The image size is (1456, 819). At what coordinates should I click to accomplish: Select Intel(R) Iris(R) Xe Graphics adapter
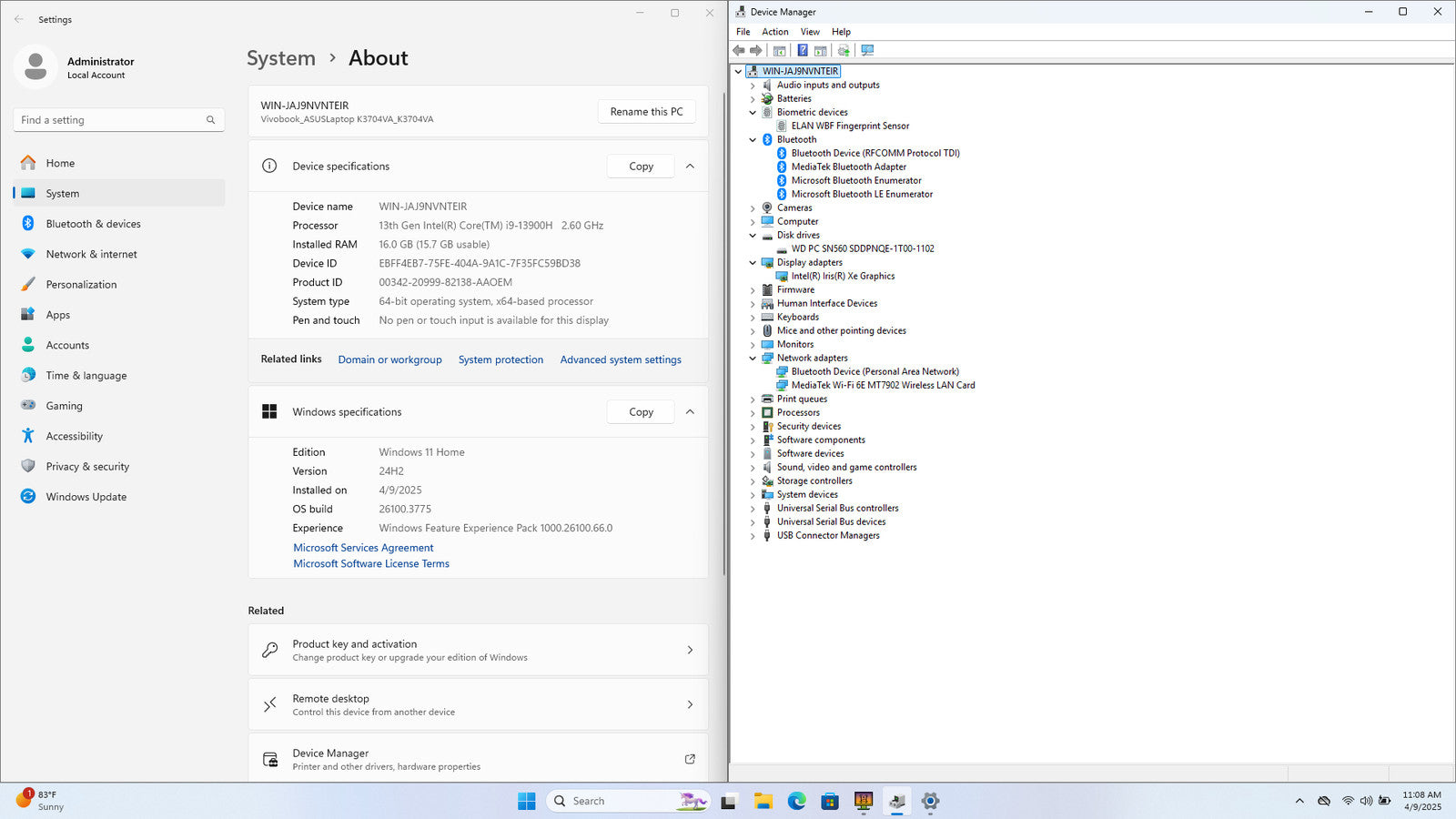click(x=843, y=277)
